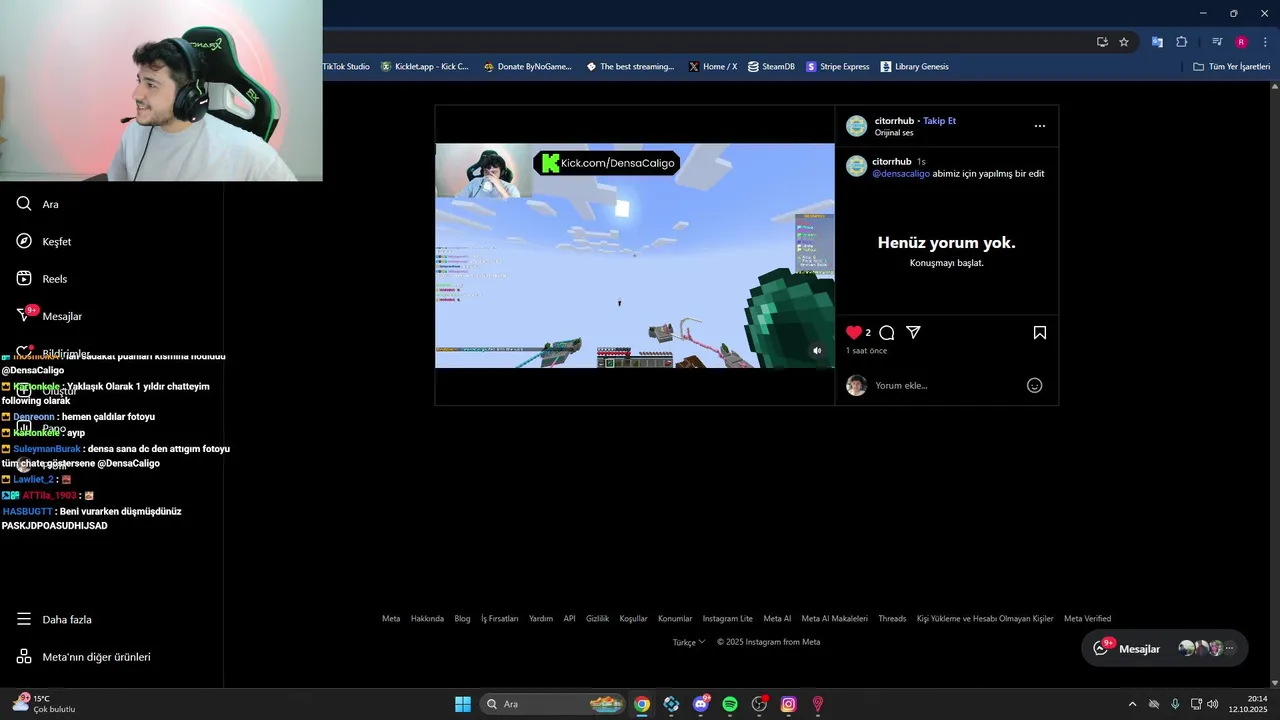Open the Blog footer link

[x=462, y=618]
